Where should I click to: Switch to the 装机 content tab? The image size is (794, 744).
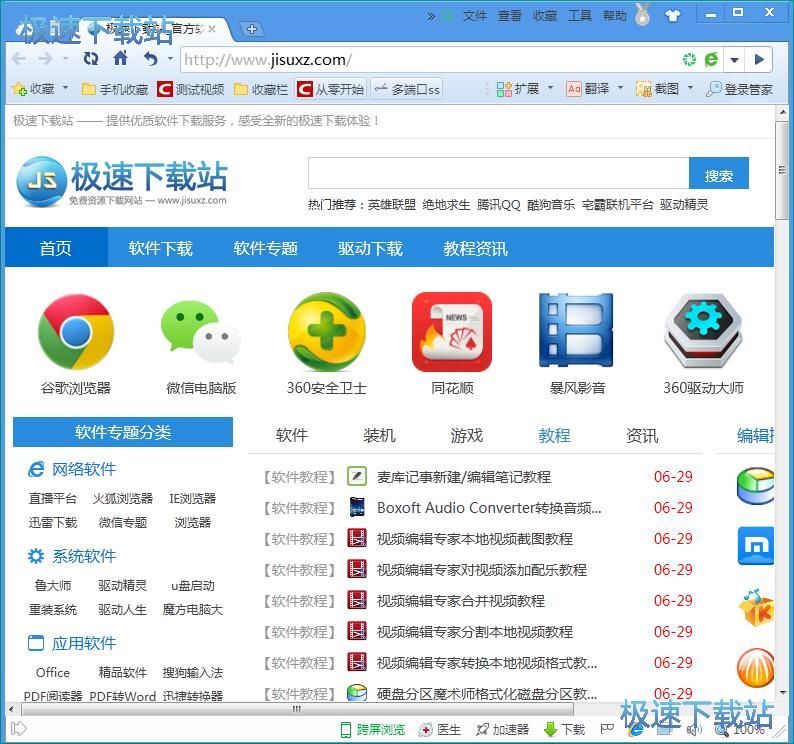point(379,435)
